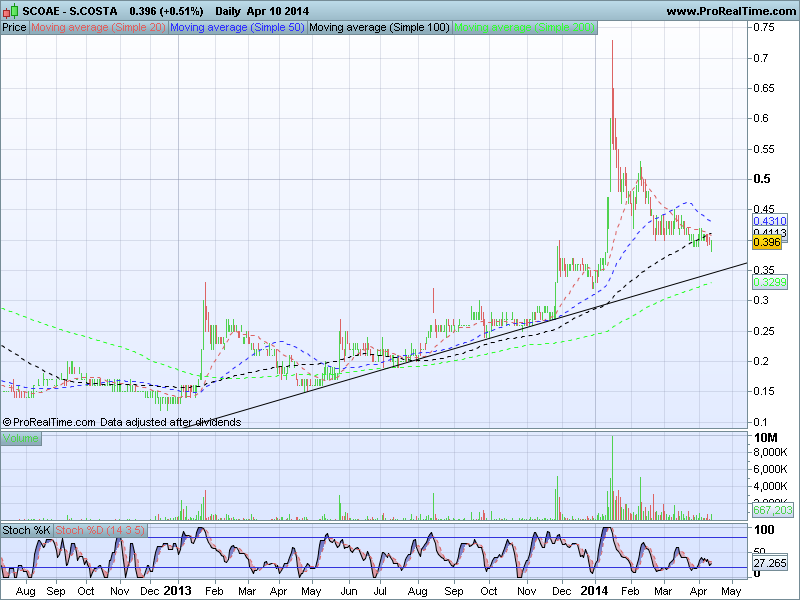Viewport: 800px width, 600px height.
Task: Toggle the Moving average (Simple 100) label
Action: 378,28
